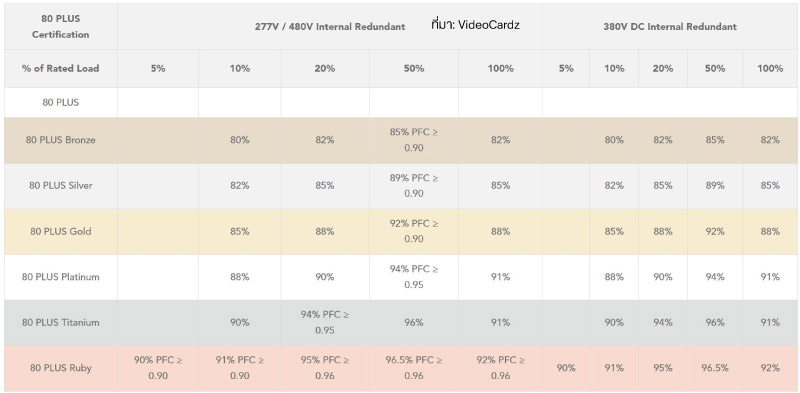Select the 277V / 480V Internal Redundant header
Viewport: 800px width, 393px height.
coord(330,27)
